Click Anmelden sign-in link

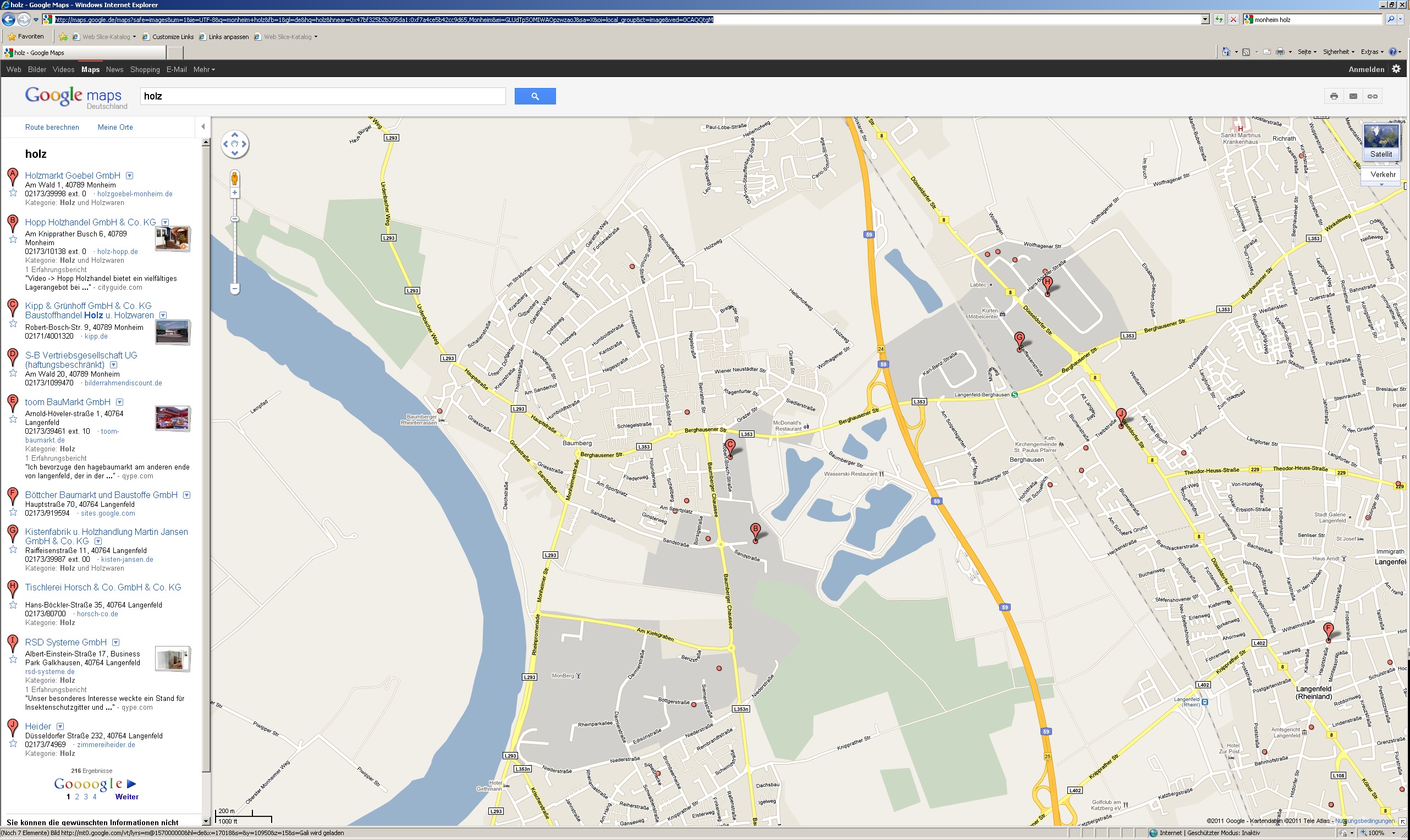pyautogui.click(x=1366, y=70)
